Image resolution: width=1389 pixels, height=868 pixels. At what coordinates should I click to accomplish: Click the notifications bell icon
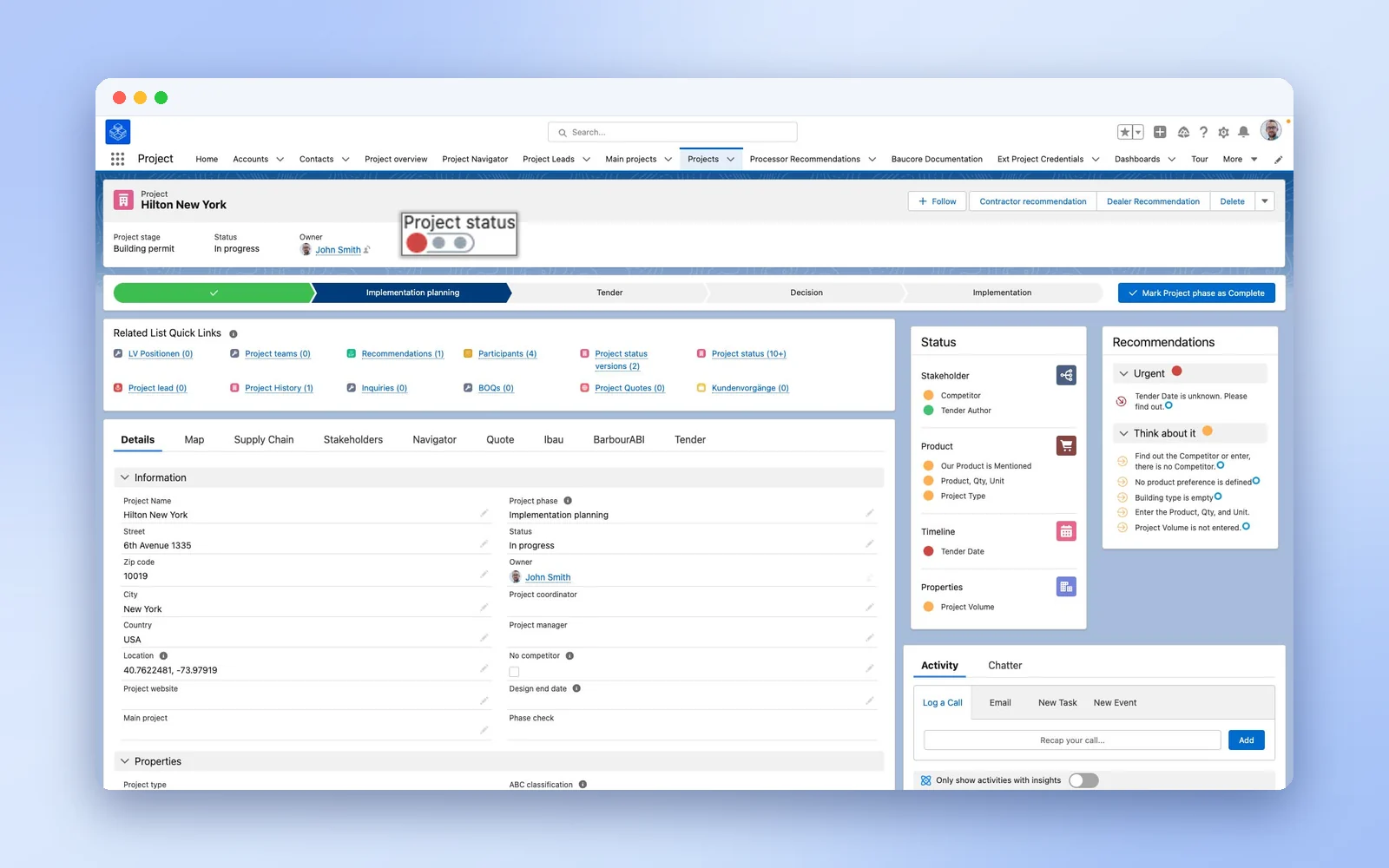point(1243,132)
